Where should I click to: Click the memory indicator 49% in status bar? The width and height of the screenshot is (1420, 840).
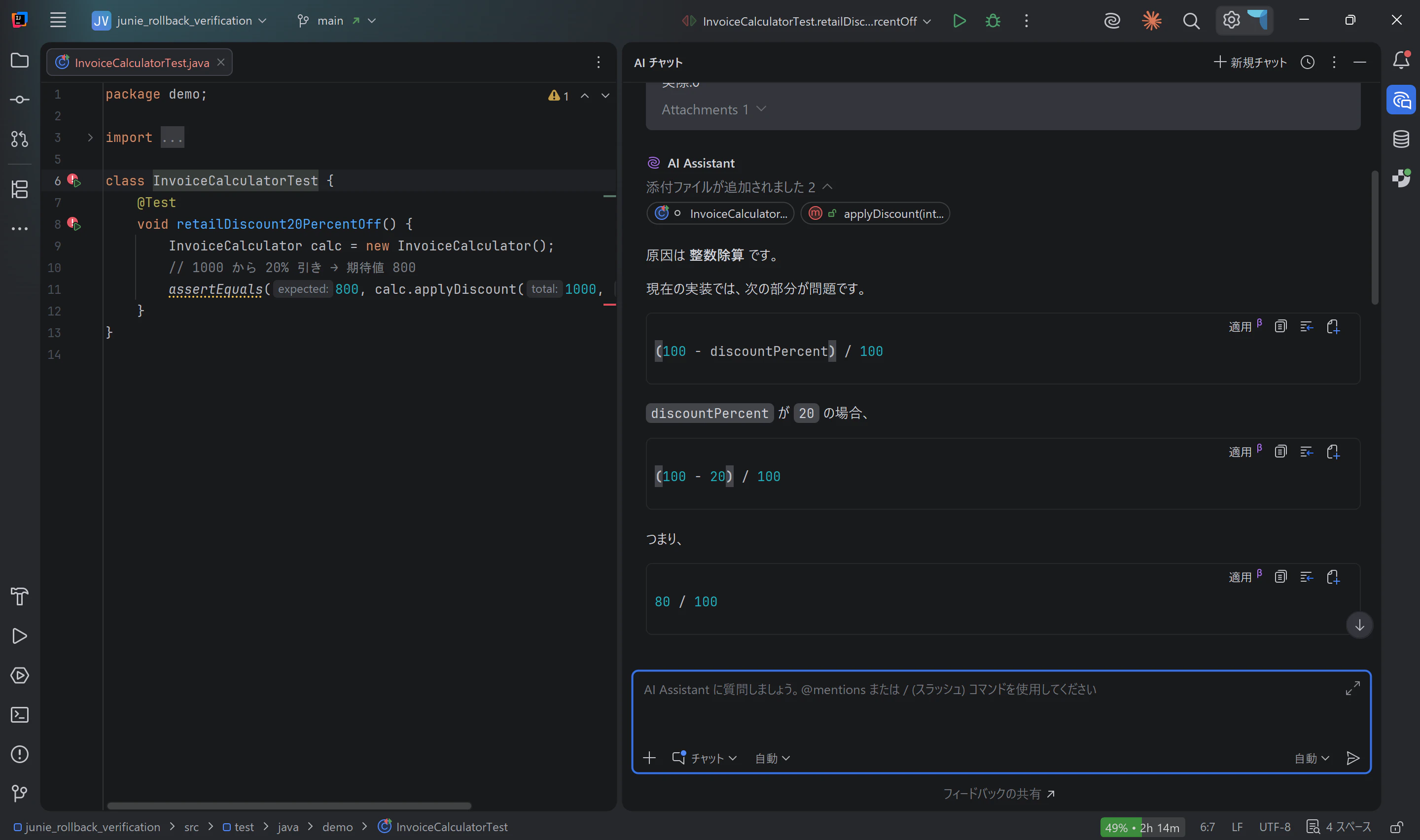pos(1142,827)
